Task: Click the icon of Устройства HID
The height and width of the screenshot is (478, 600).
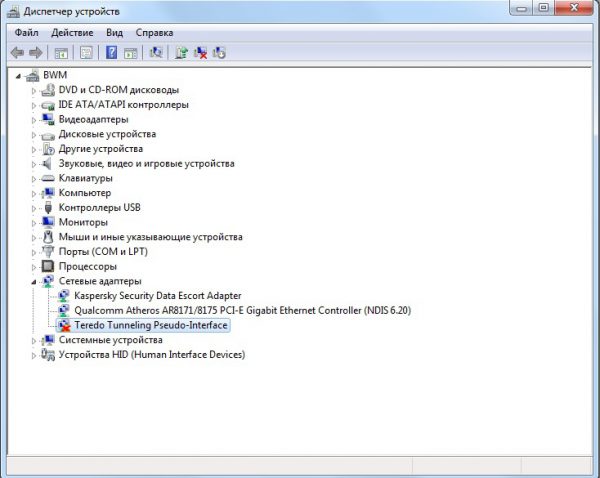Action: pyautogui.click(x=48, y=355)
